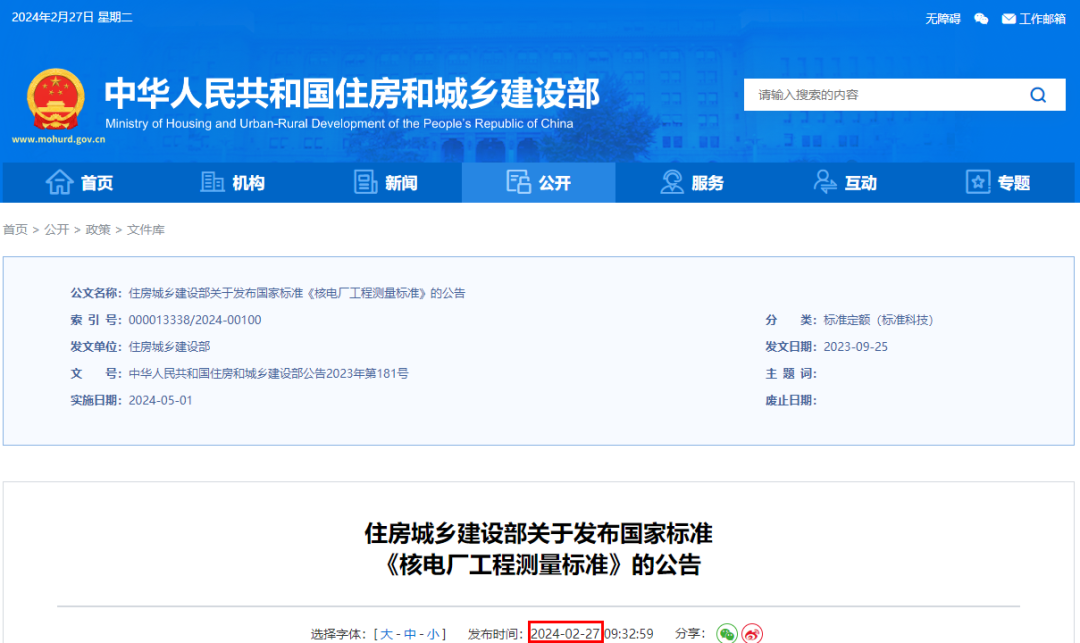The width and height of the screenshot is (1080, 643).
Task: Click the WeChat icon in top bar
Action: coord(982,17)
